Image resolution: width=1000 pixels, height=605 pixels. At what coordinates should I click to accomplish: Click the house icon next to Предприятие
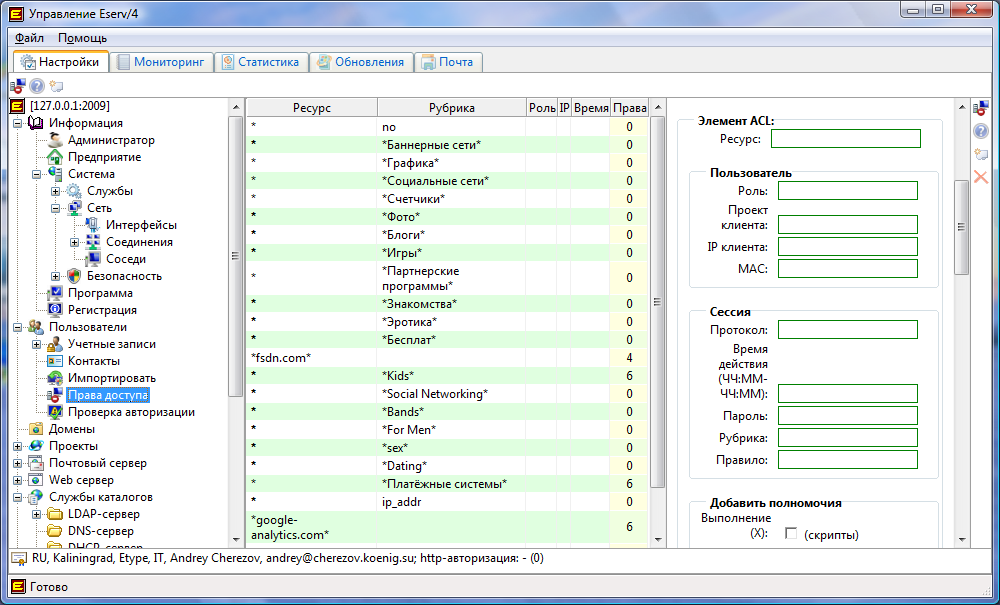click(55, 157)
